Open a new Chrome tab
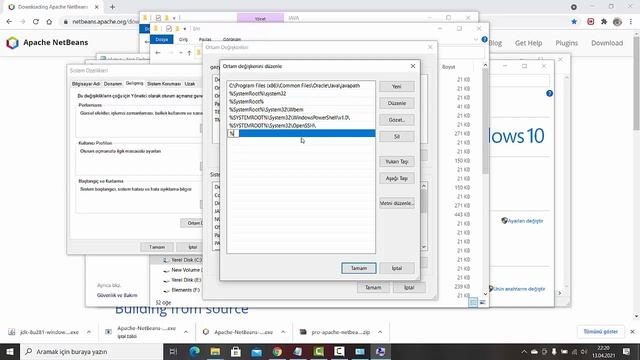 (112, 7)
